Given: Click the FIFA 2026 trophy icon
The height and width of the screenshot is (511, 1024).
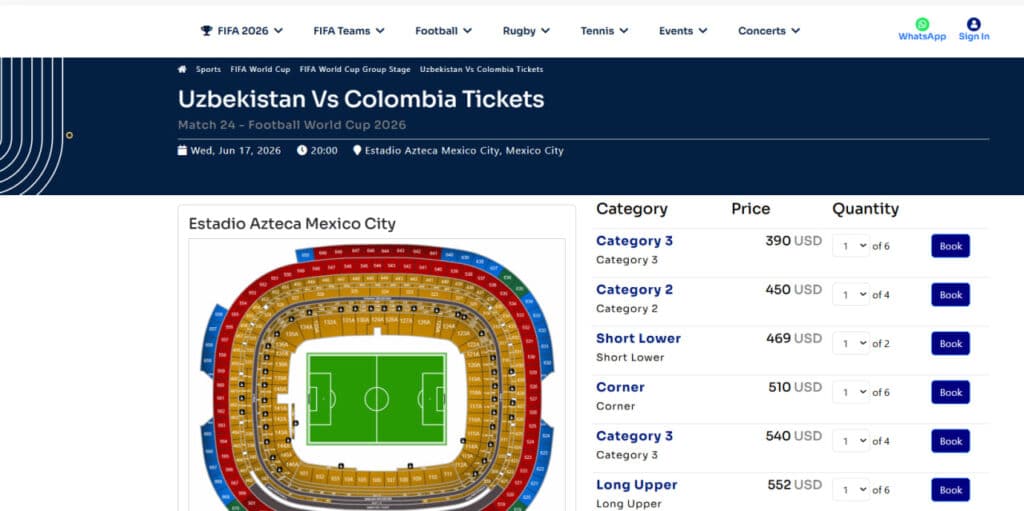Looking at the screenshot, I should click(206, 31).
